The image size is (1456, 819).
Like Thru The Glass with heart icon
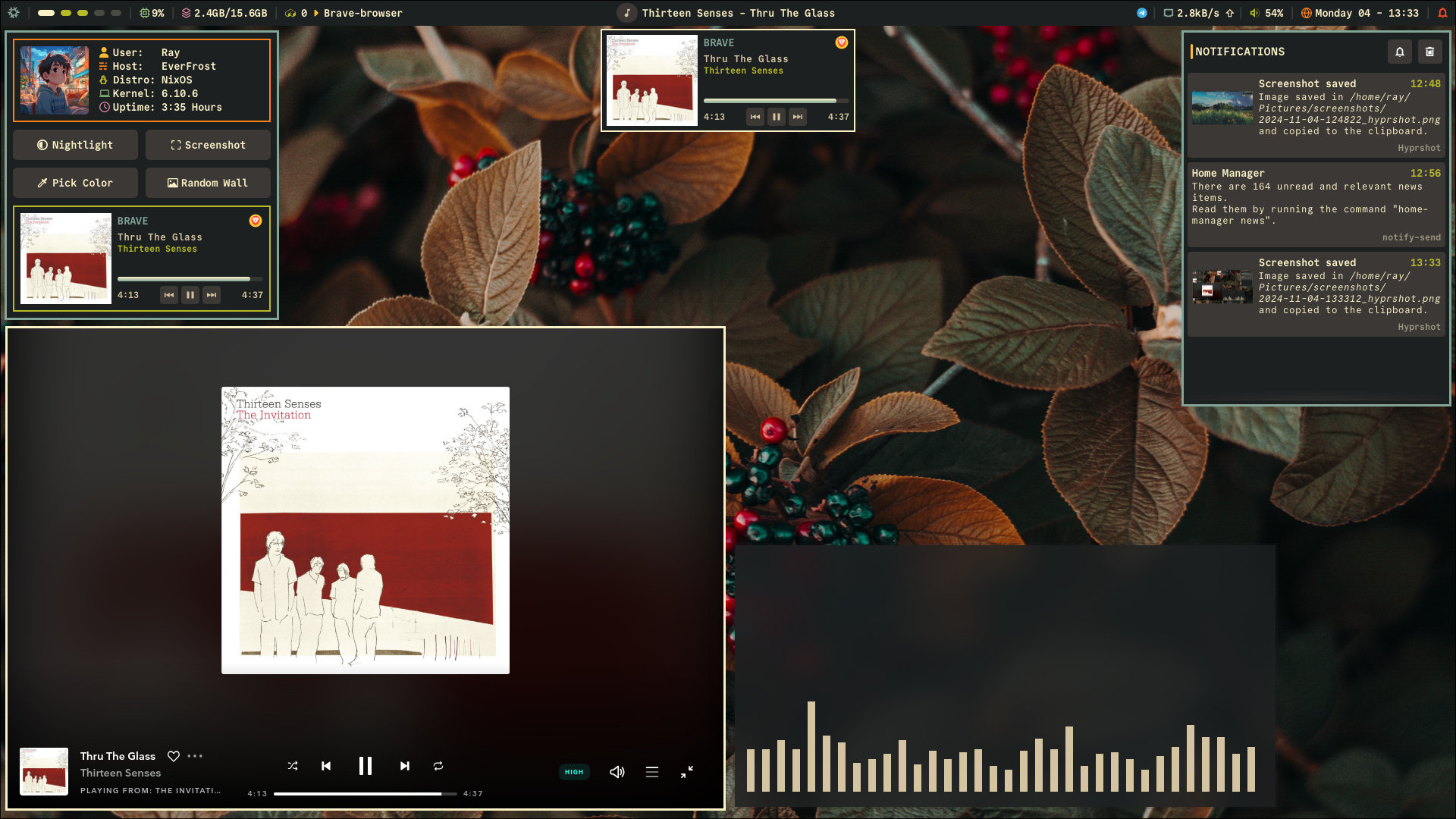pos(174,756)
